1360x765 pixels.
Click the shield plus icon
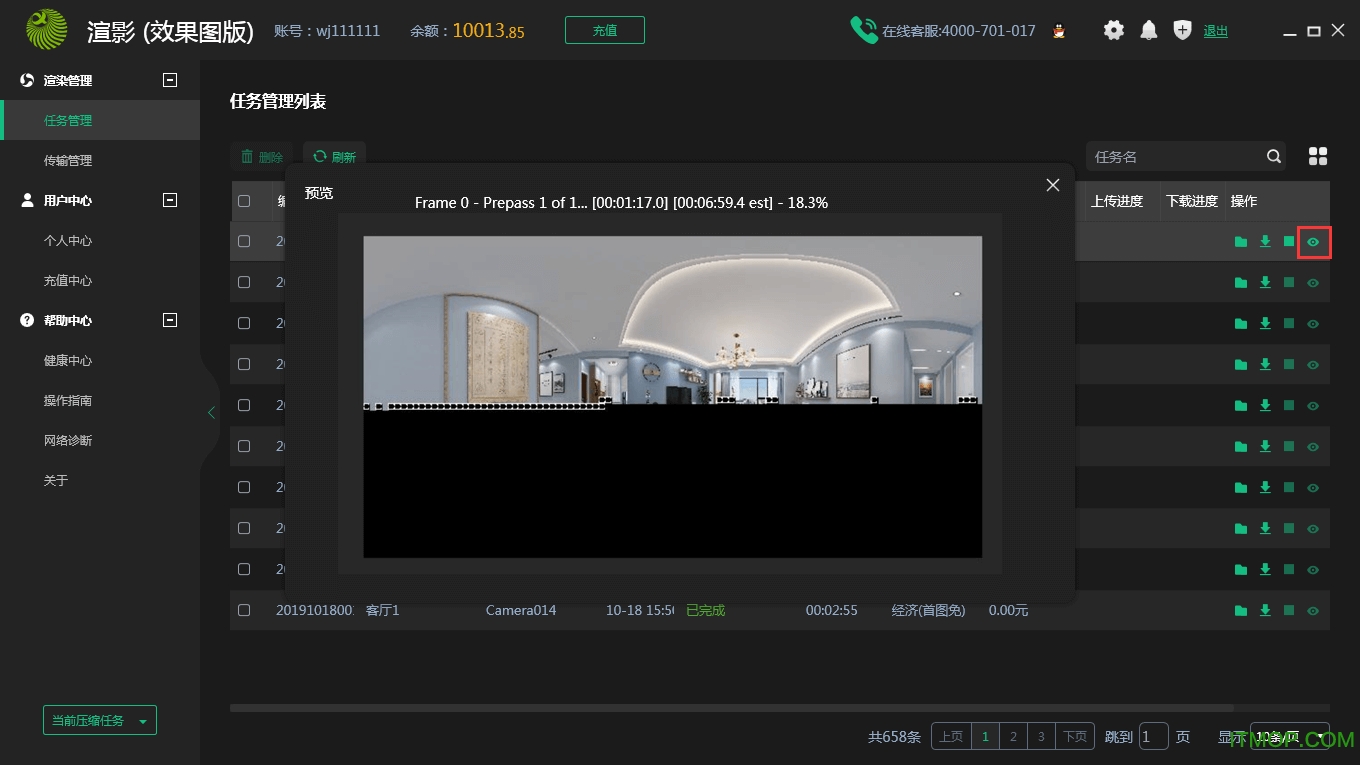pos(1182,30)
